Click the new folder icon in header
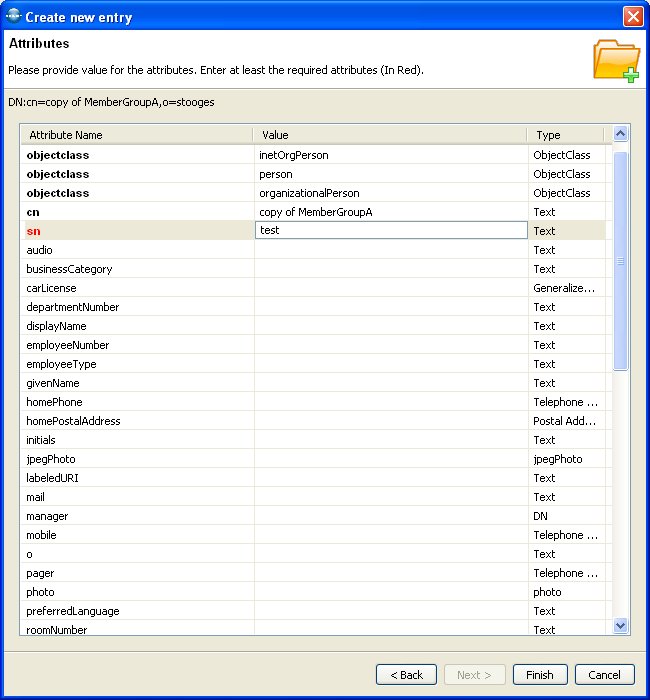The width and height of the screenshot is (650, 700). [616, 60]
